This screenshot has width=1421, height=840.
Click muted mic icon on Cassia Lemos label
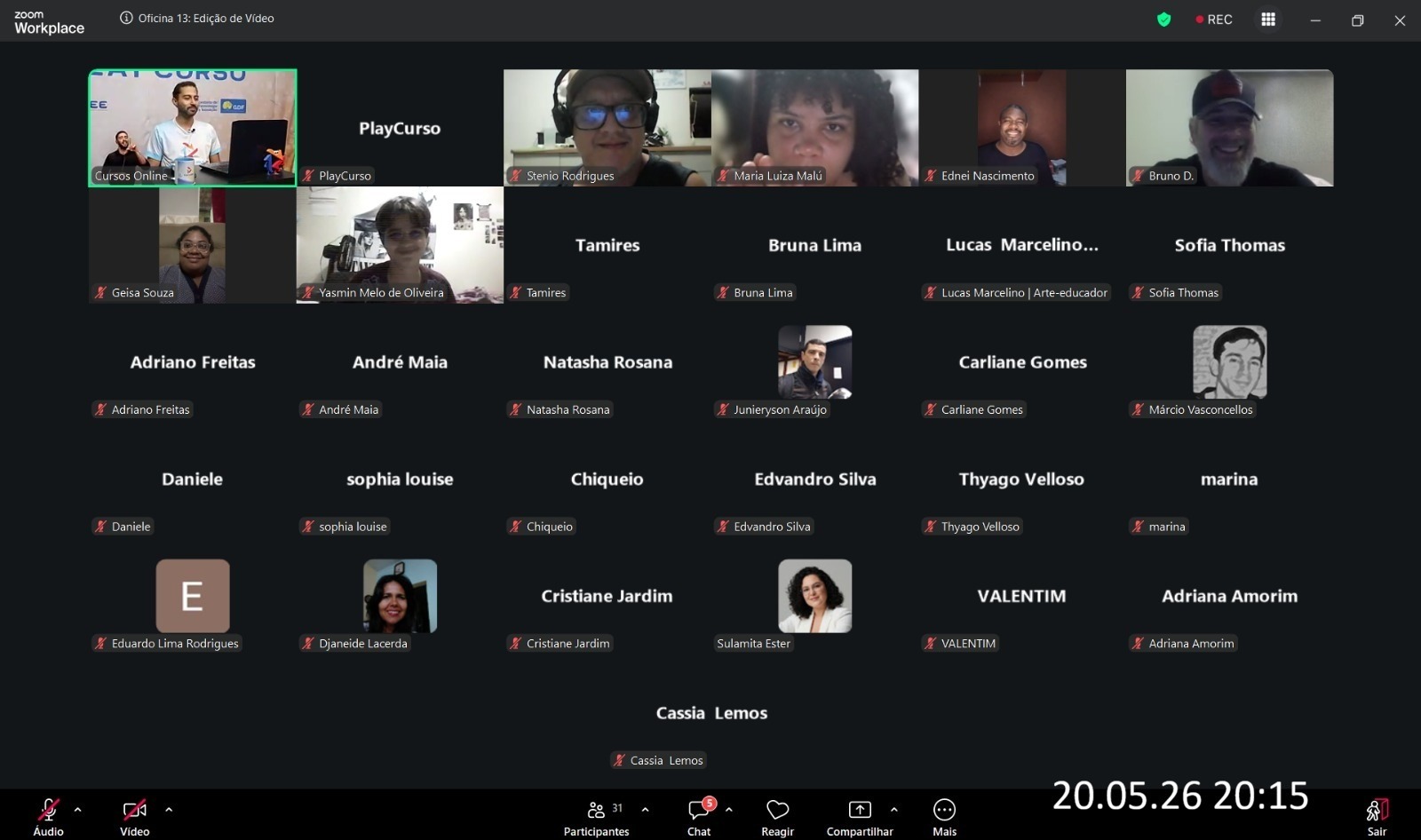coord(620,760)
